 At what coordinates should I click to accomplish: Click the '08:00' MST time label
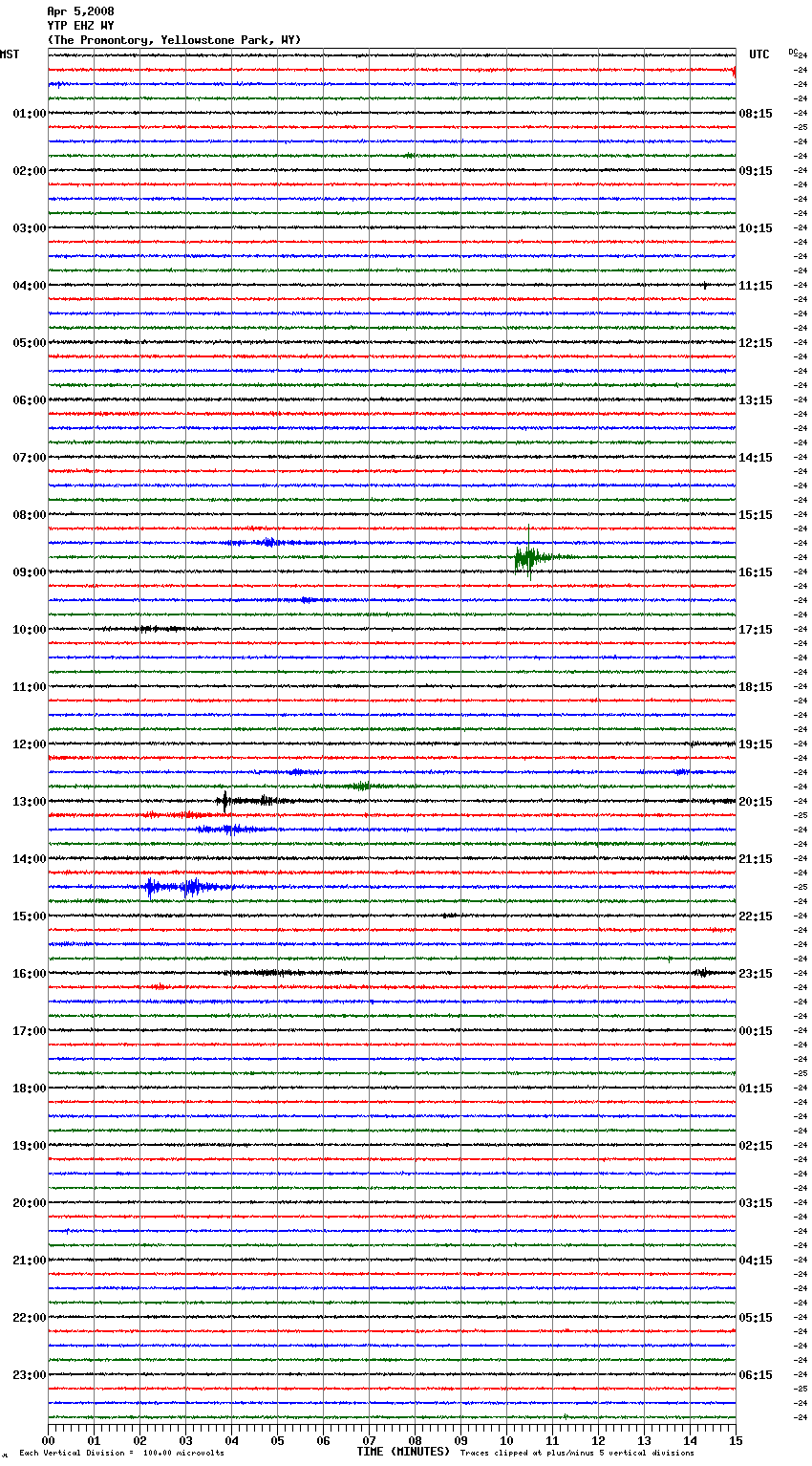click(30, 515)
